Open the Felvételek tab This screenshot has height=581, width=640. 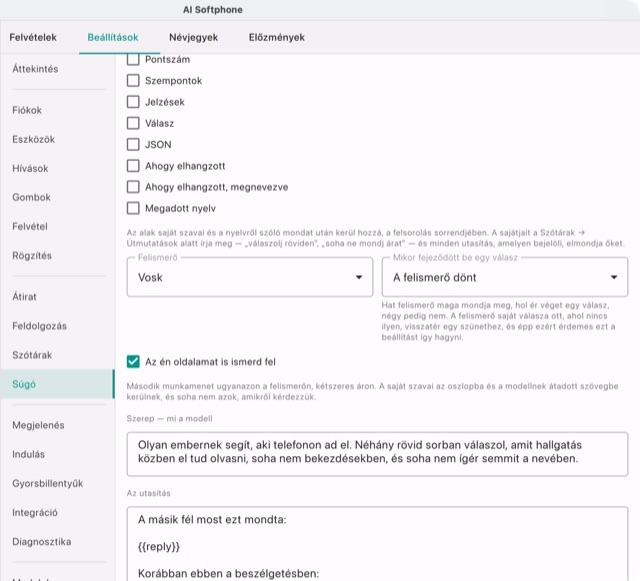click(x=33, y=38)
